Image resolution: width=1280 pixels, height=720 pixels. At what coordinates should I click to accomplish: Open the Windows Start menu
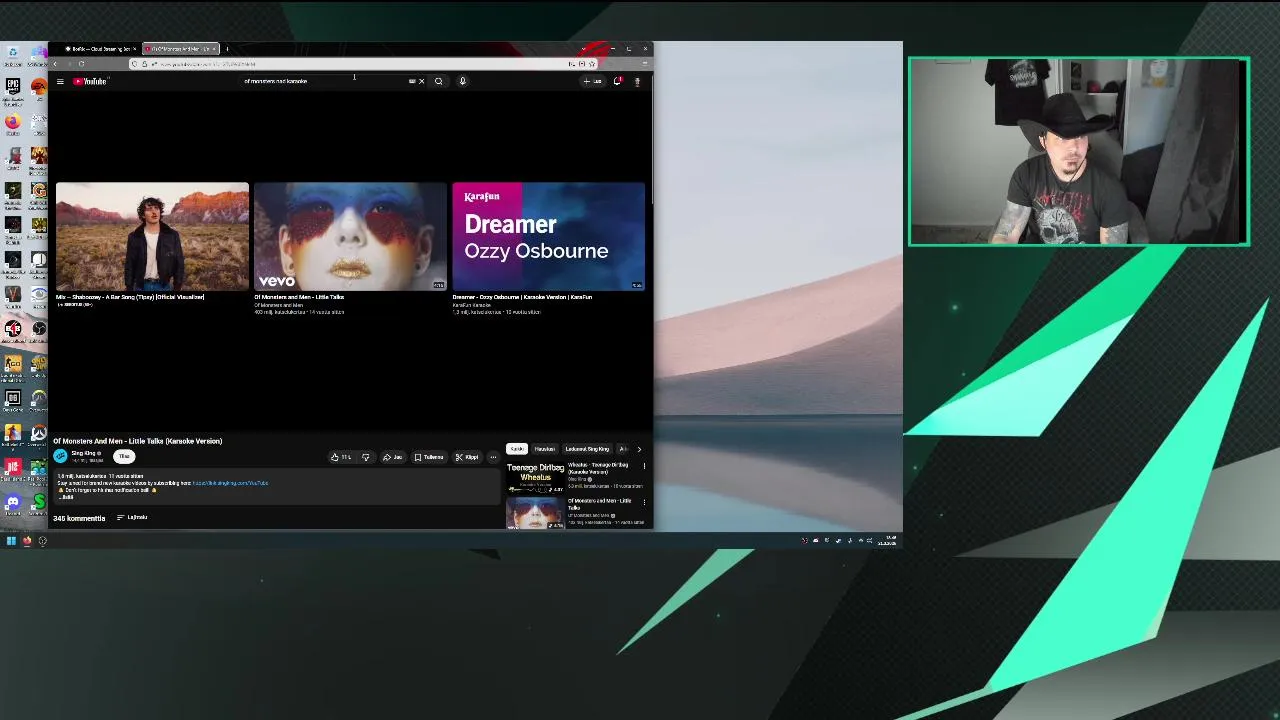coord(11,541)
